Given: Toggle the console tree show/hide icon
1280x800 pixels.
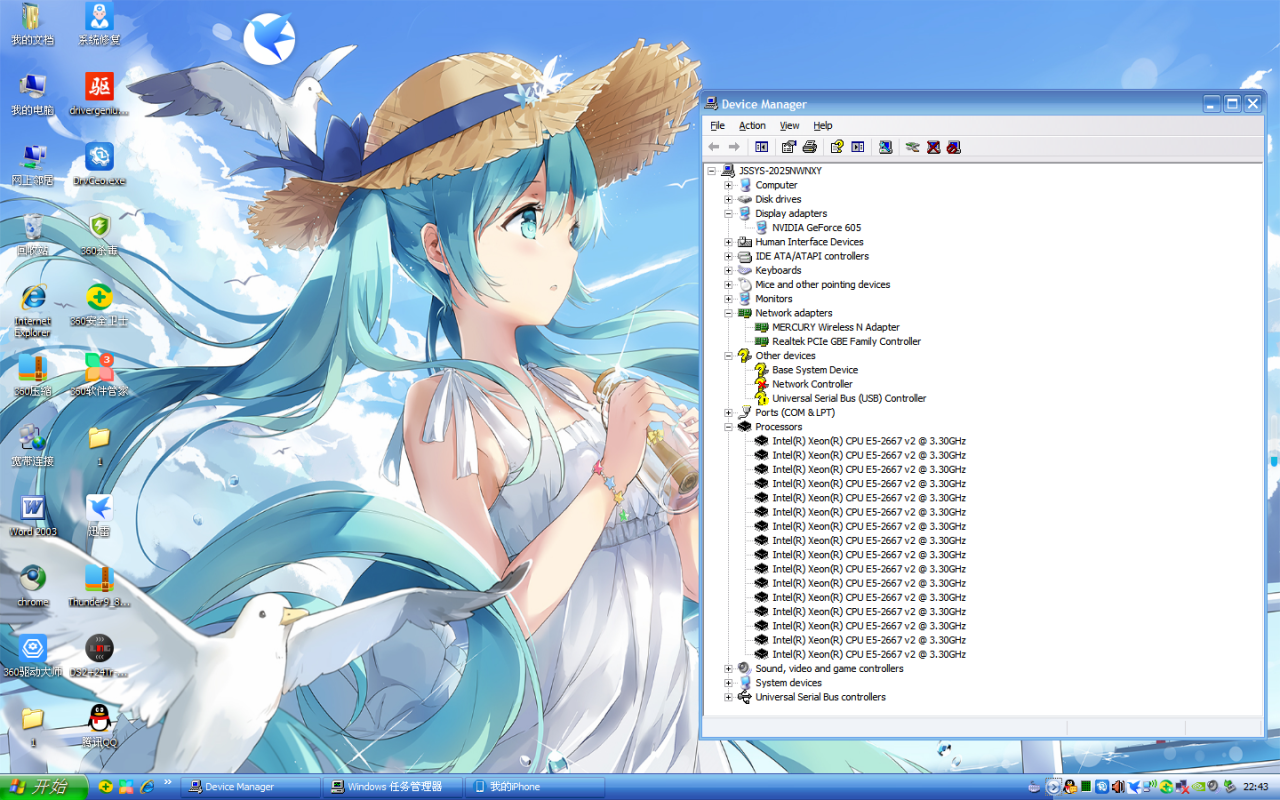Looking at the screenshot, I should click(x=762, y=147).
